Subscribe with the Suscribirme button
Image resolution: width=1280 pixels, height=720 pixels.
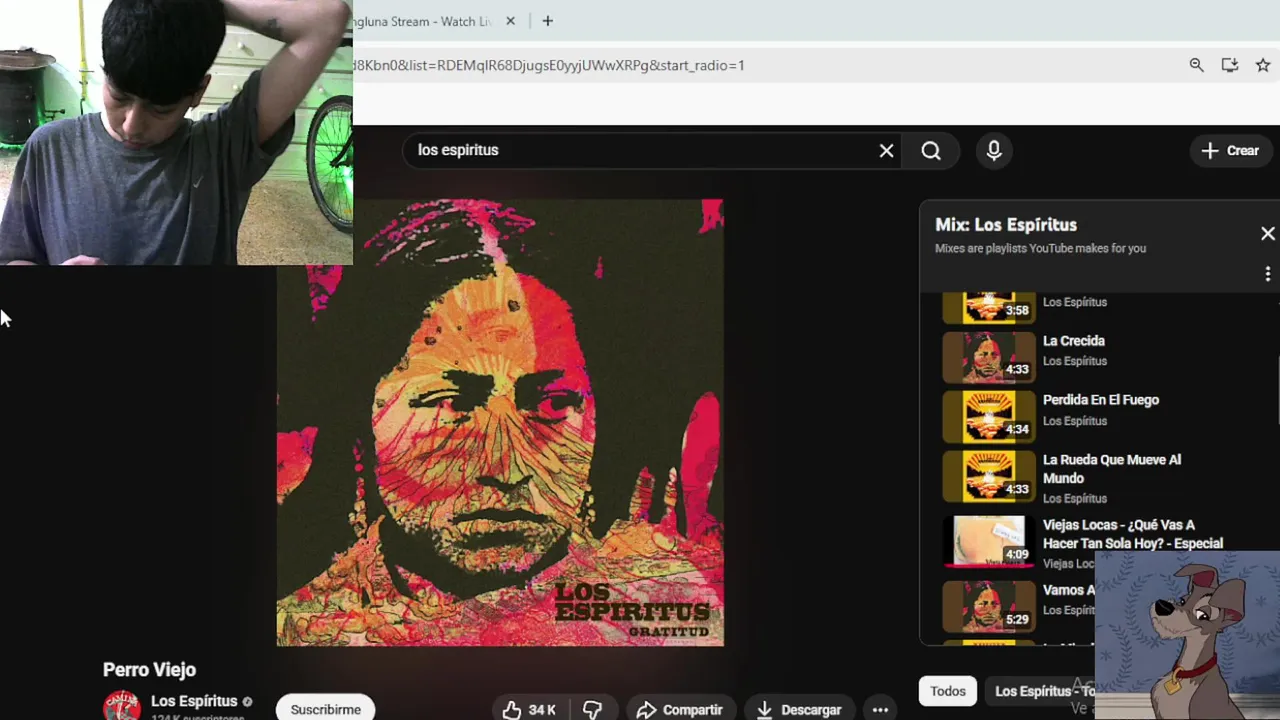point(326,709)
